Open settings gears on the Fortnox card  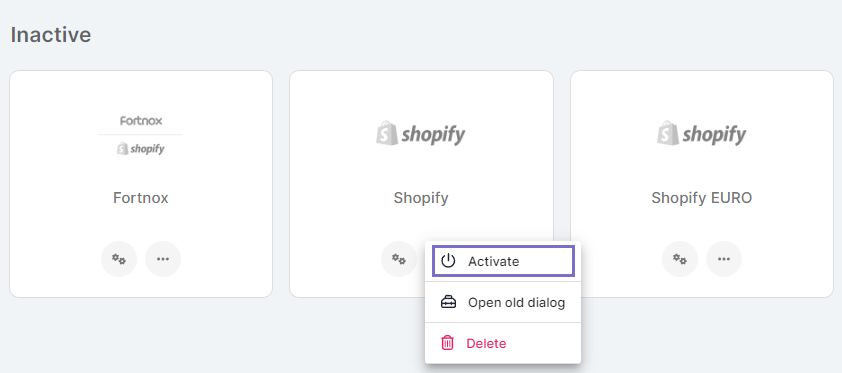(119, 259)
